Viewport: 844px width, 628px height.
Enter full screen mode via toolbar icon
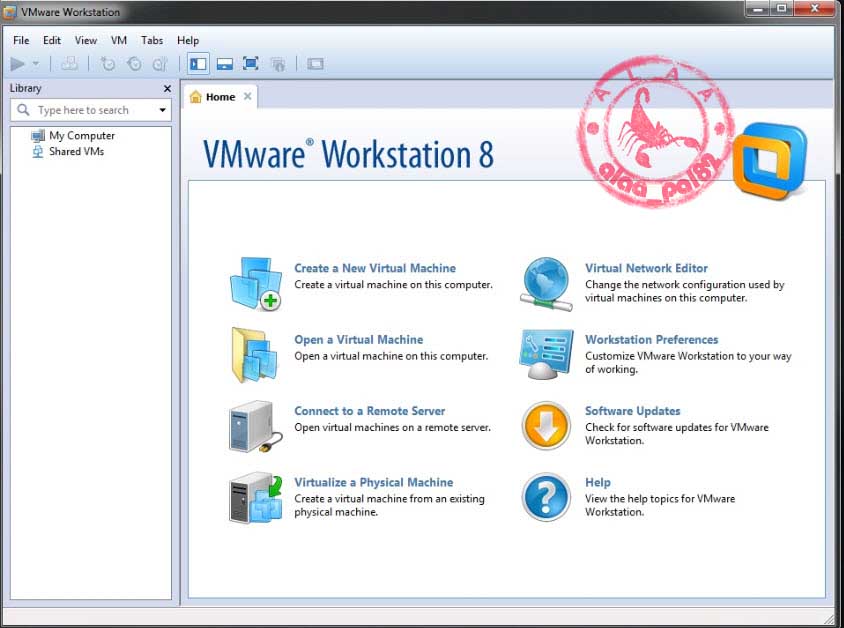pyautogui.click(x=251, y=64)
